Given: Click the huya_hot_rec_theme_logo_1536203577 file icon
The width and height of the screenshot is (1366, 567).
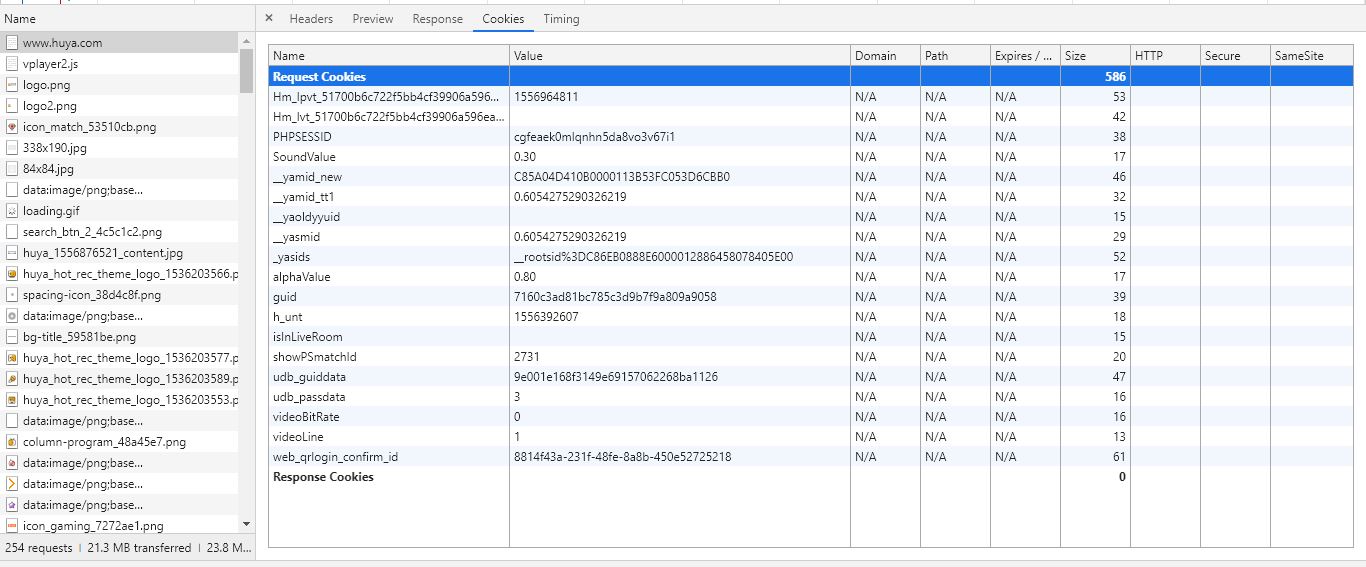Looking at the screenshot, I should click(12, 358).
